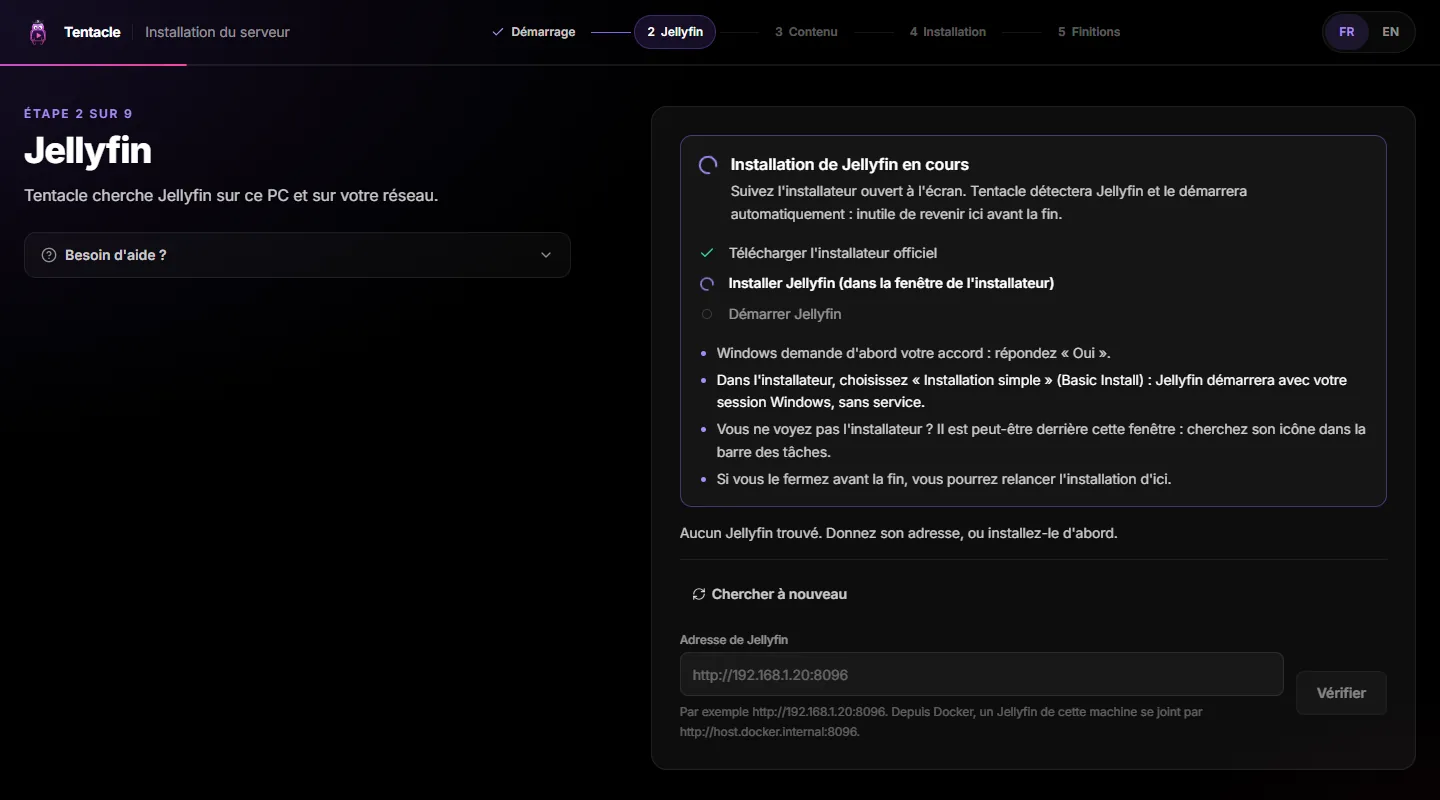The height and width of the screenshot is (800, 1440).
Task: Click the large Jellyfin heading
Action: point(88,151)
